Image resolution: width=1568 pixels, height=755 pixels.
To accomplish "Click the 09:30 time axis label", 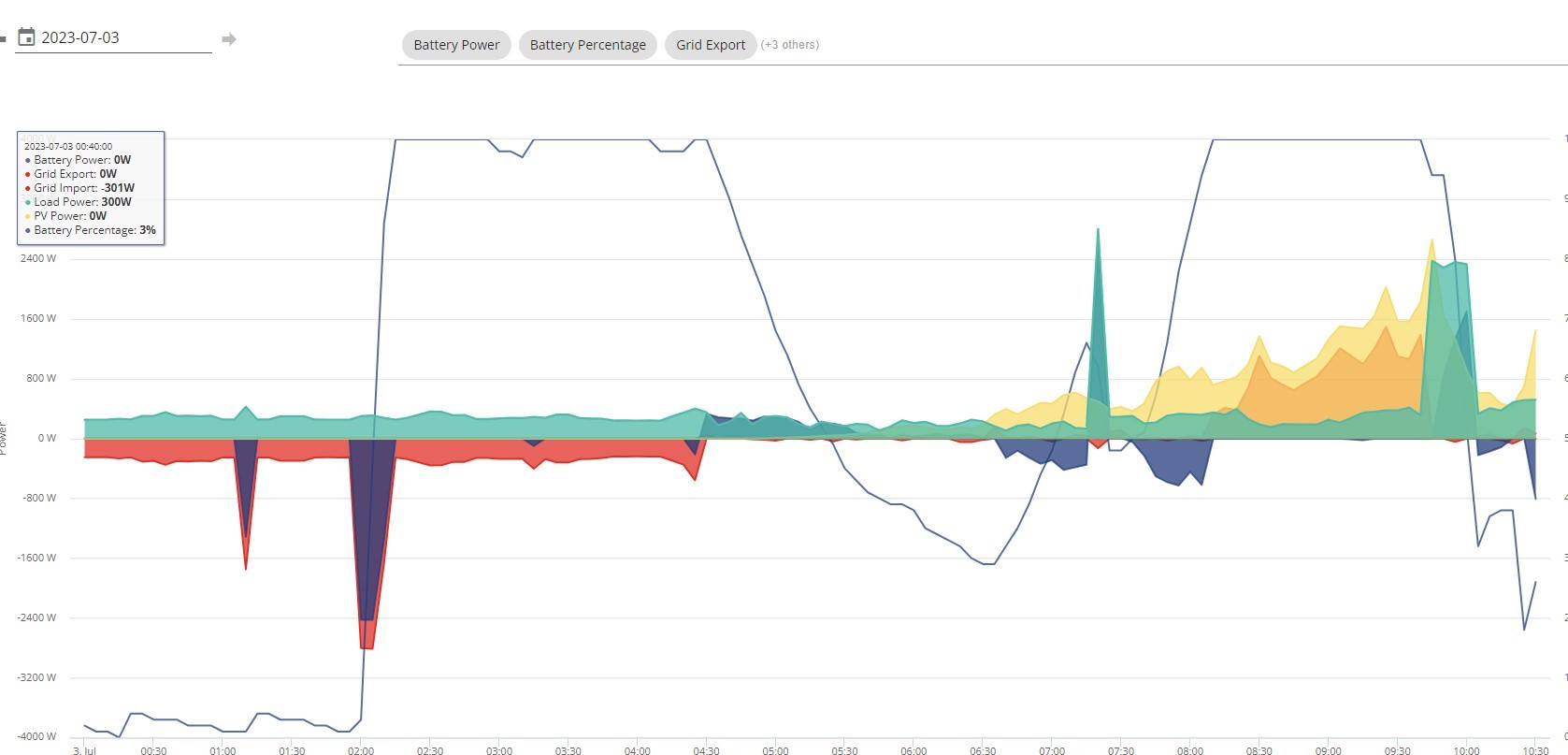I will point(1398,750).
